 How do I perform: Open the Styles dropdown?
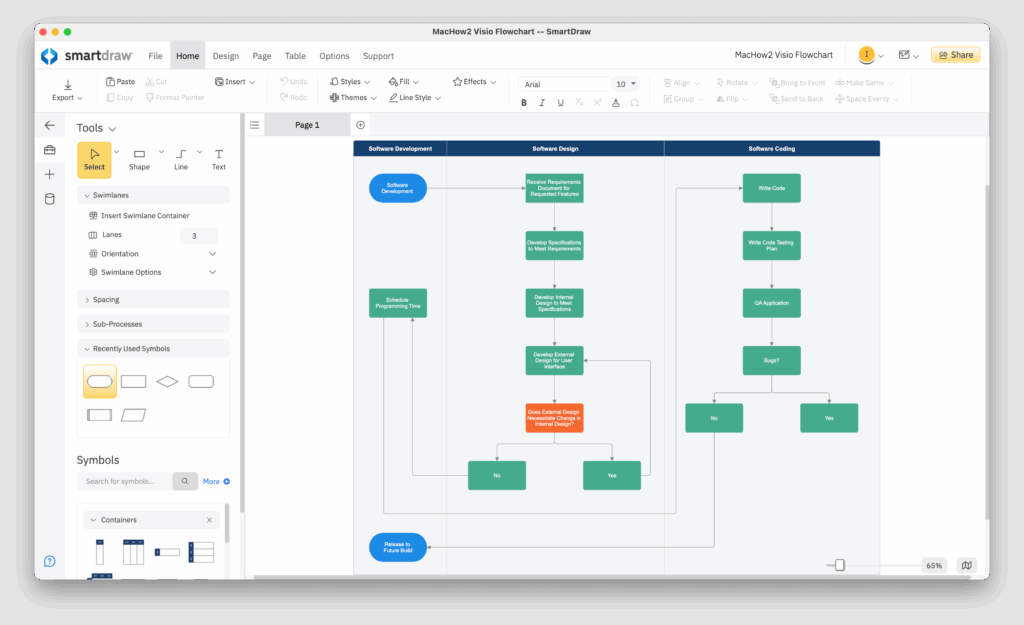(350, 82)
